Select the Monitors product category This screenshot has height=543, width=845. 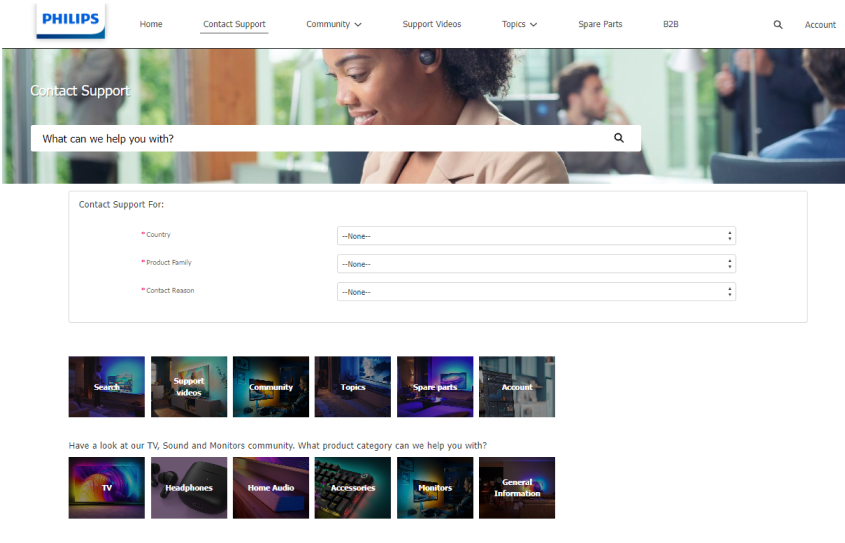coord(435,488)
